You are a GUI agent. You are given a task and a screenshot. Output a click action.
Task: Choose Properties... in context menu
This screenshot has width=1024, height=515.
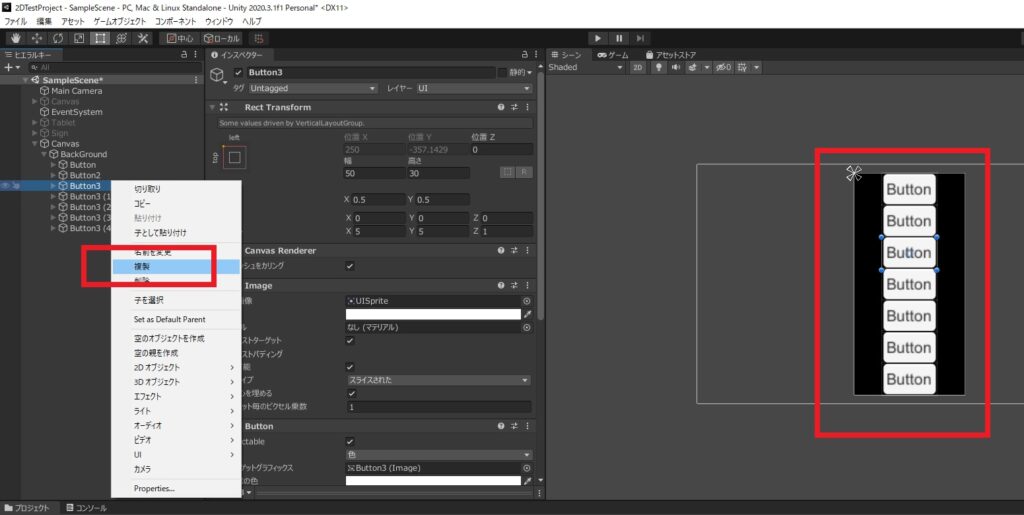pyautogui.click(x=176, y=488)
